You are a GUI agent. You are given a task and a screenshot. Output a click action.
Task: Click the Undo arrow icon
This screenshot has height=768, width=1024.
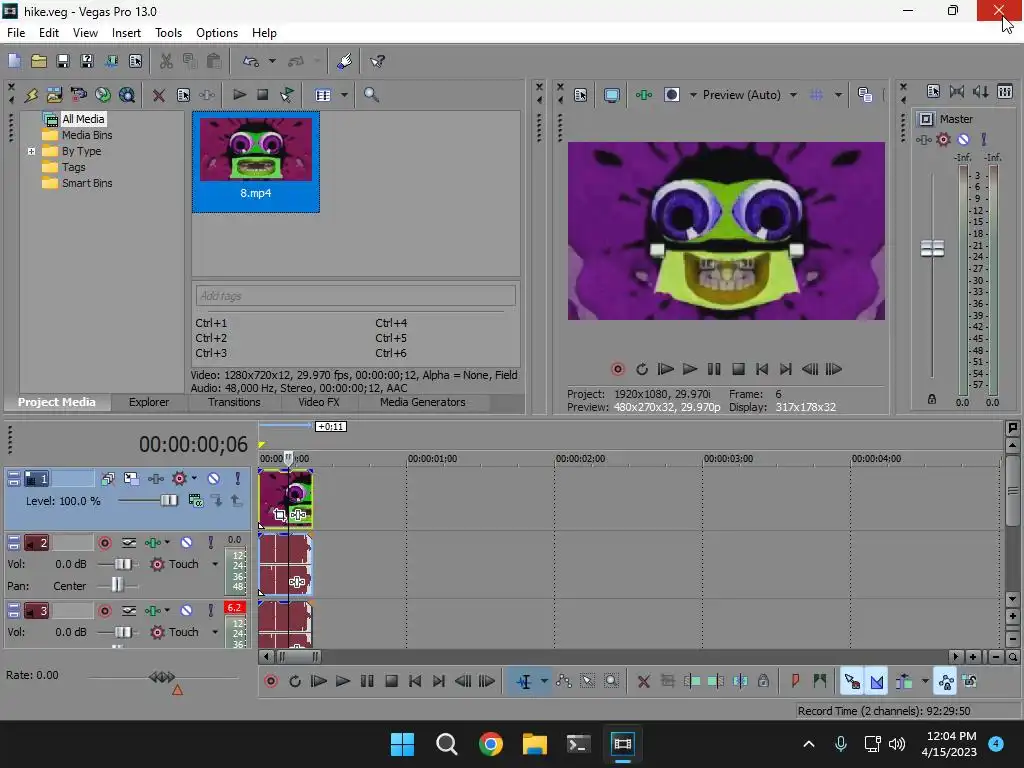click(x=251, y=61)
